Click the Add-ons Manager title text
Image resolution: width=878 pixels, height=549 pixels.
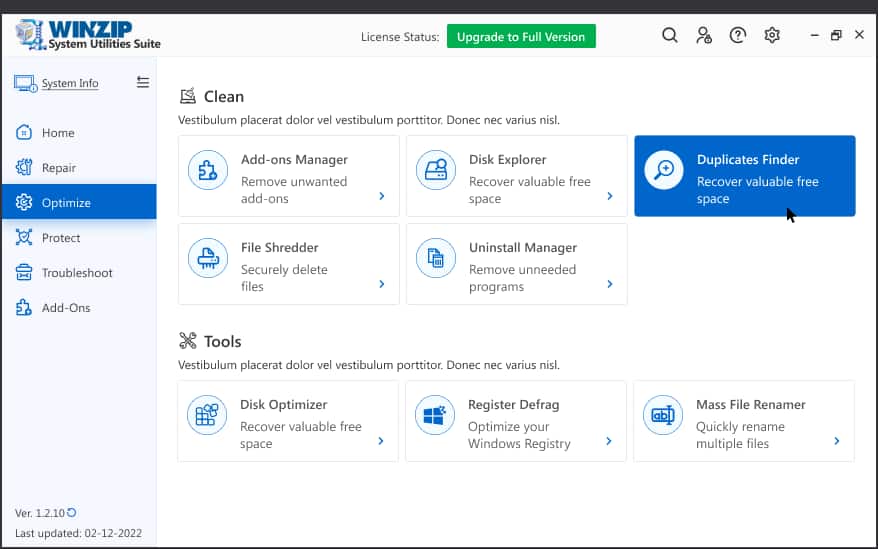coord(294,160)
